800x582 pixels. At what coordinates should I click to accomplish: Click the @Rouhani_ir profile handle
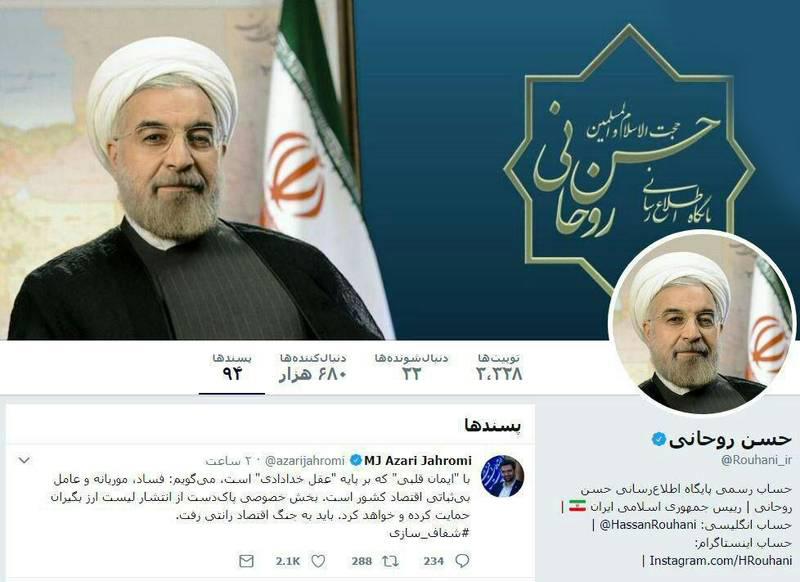point(756,460)
